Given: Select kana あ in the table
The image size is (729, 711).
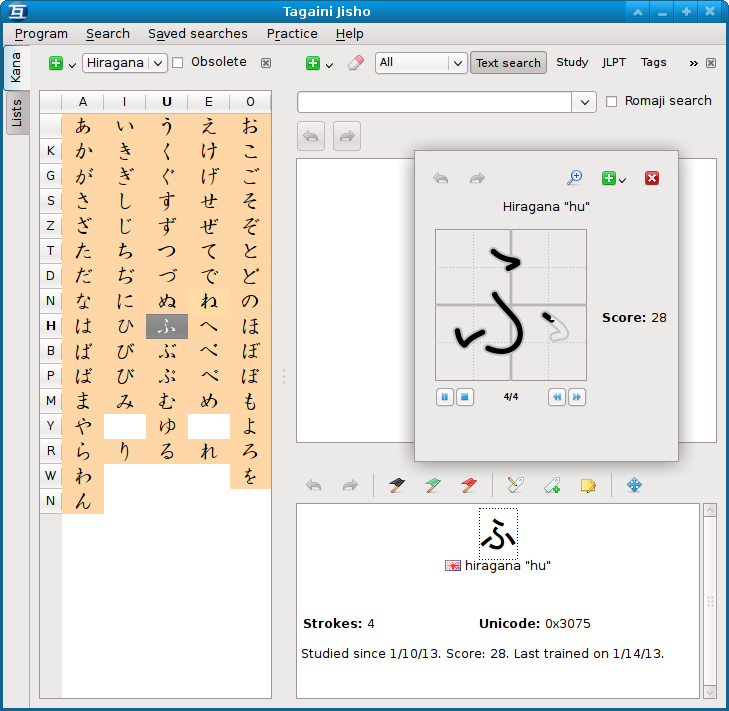Looking at the screenshot, I should pos(83,126).
